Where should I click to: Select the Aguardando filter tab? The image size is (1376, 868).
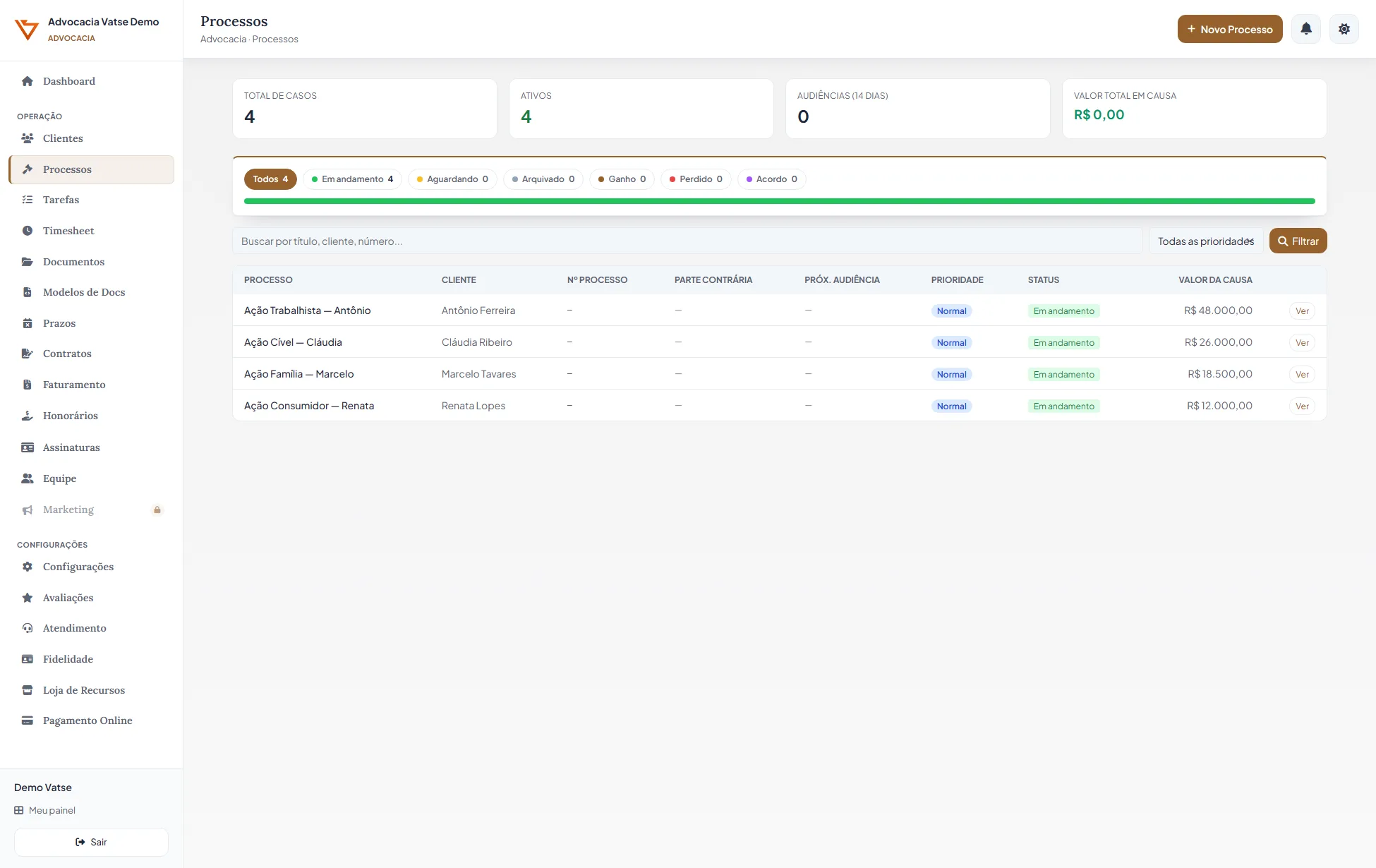pos(452,179)
